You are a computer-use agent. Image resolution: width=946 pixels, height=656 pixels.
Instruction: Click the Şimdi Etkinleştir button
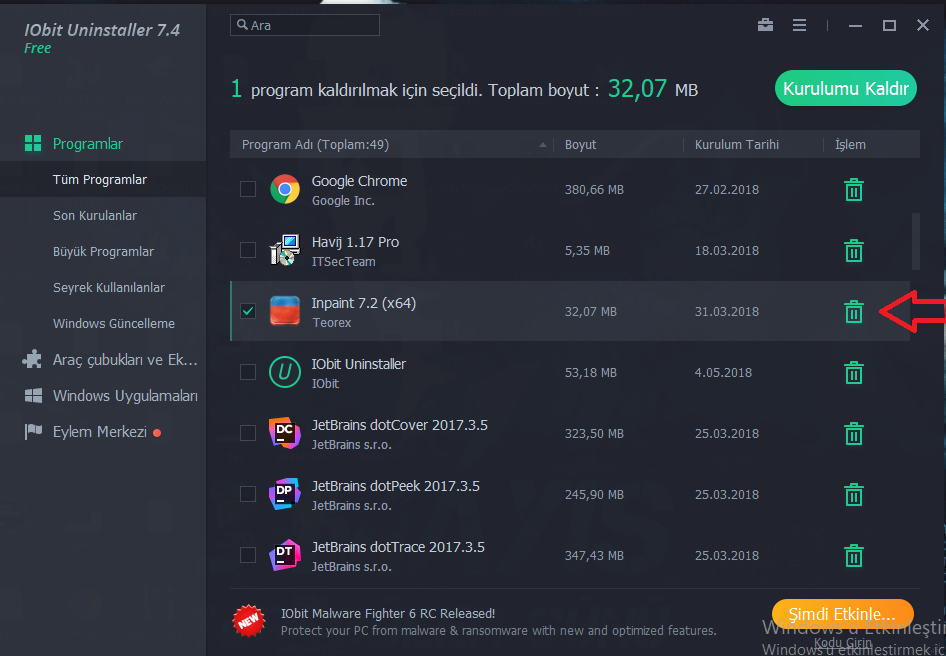(x=842, y=613)
